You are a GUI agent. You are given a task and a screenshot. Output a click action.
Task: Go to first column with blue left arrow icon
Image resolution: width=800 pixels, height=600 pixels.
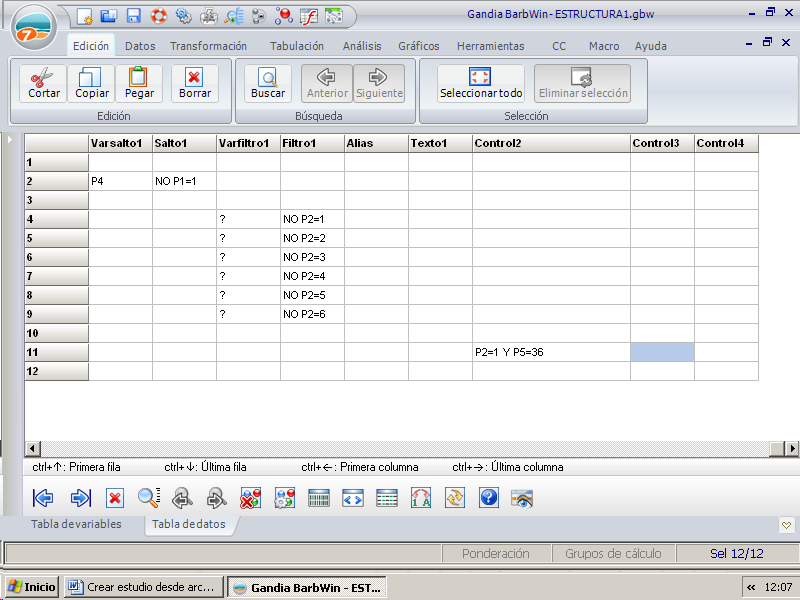(x=43, y=498)
